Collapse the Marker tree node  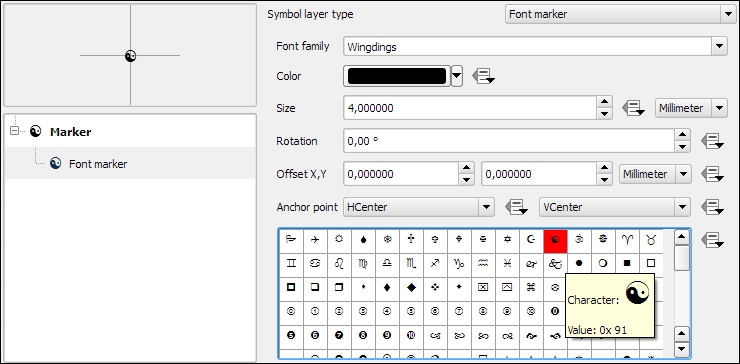coord(15,132)
